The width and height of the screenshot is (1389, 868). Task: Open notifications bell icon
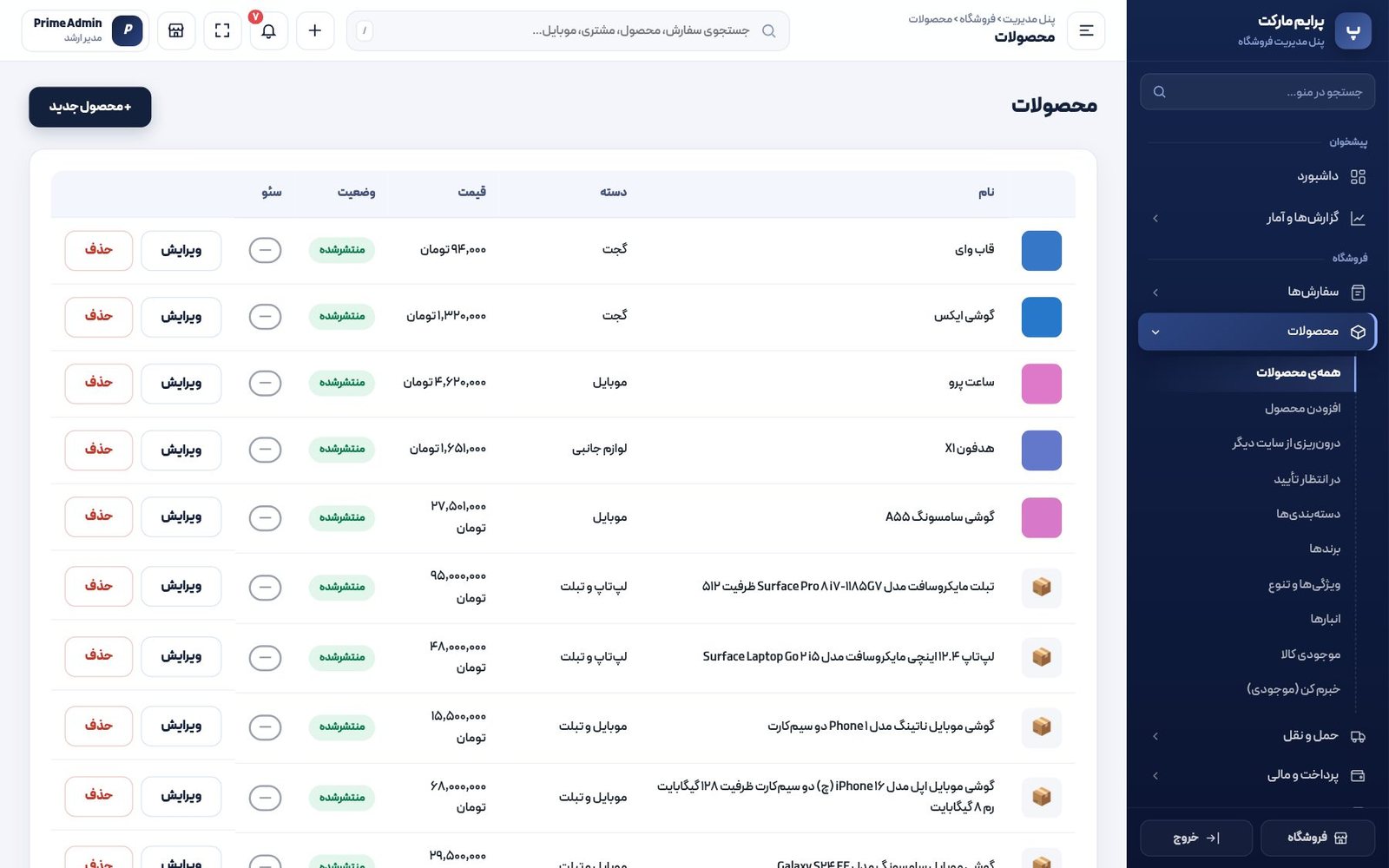pyautogui.click(x=269, y=30)
